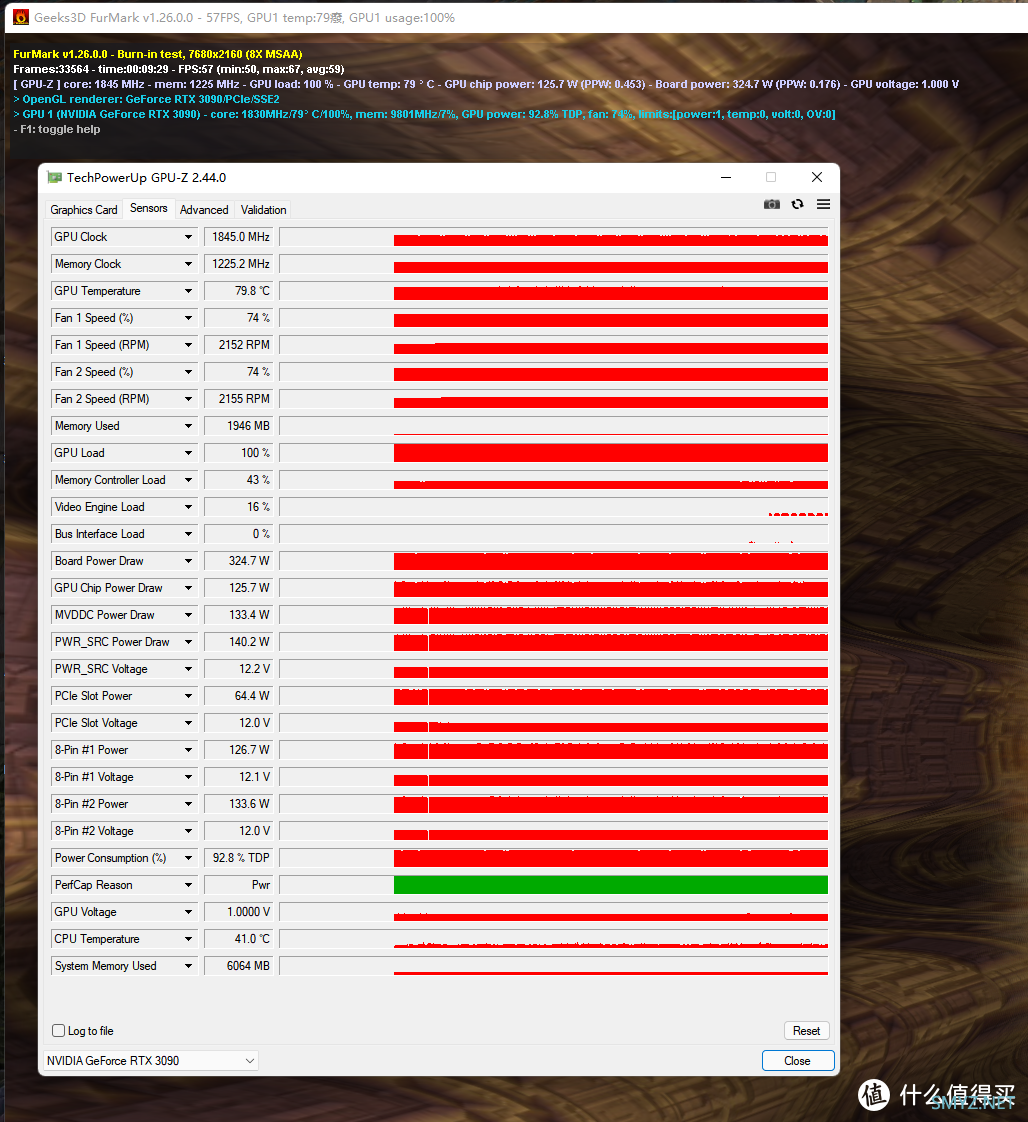Minimize the GPU-Z window
The width and height of the screenshot is (1028, 1122).
click(725, 177)
